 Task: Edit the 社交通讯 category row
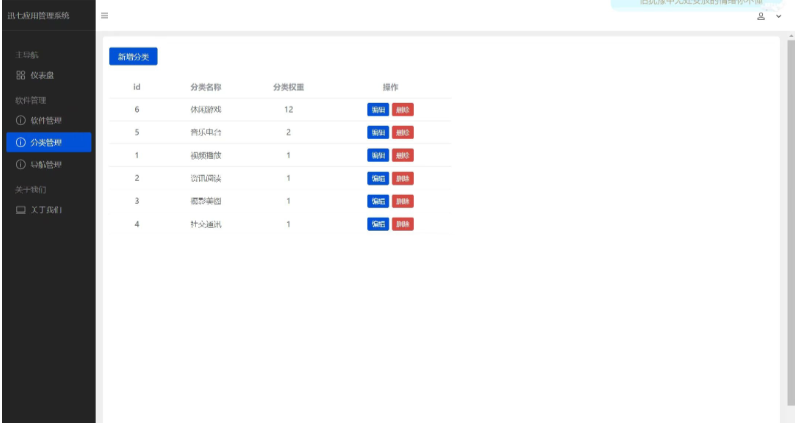coord(378,224)
